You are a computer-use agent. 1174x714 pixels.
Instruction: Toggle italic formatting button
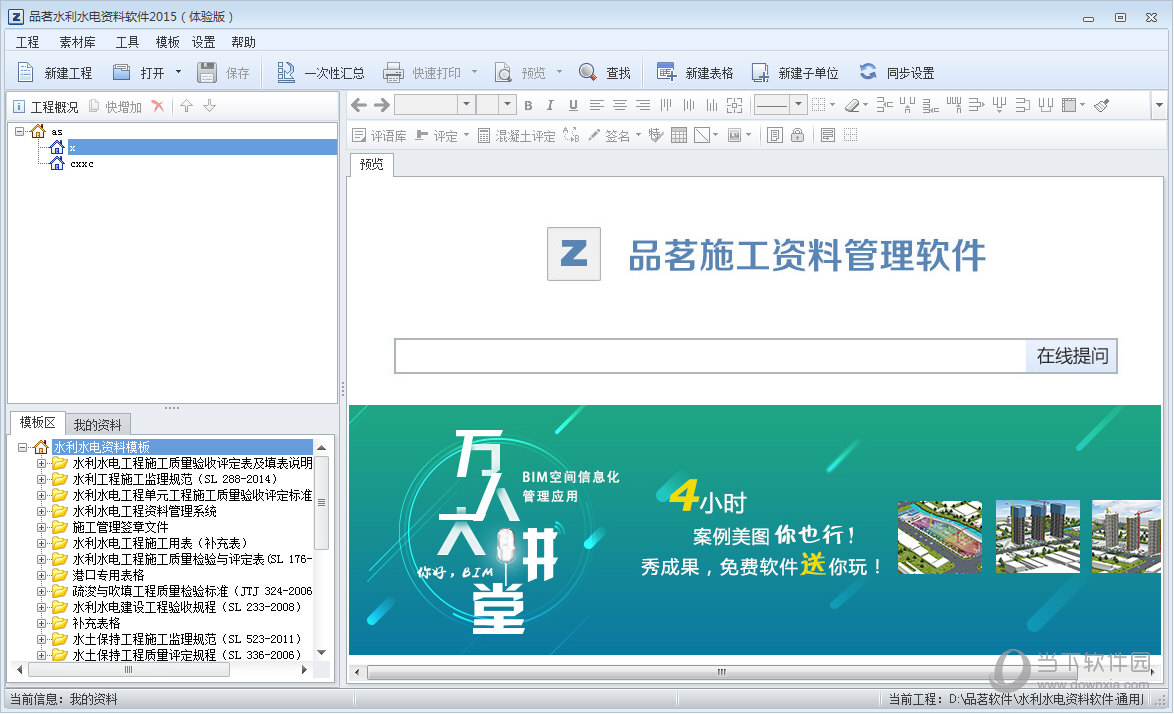[550, 105]
